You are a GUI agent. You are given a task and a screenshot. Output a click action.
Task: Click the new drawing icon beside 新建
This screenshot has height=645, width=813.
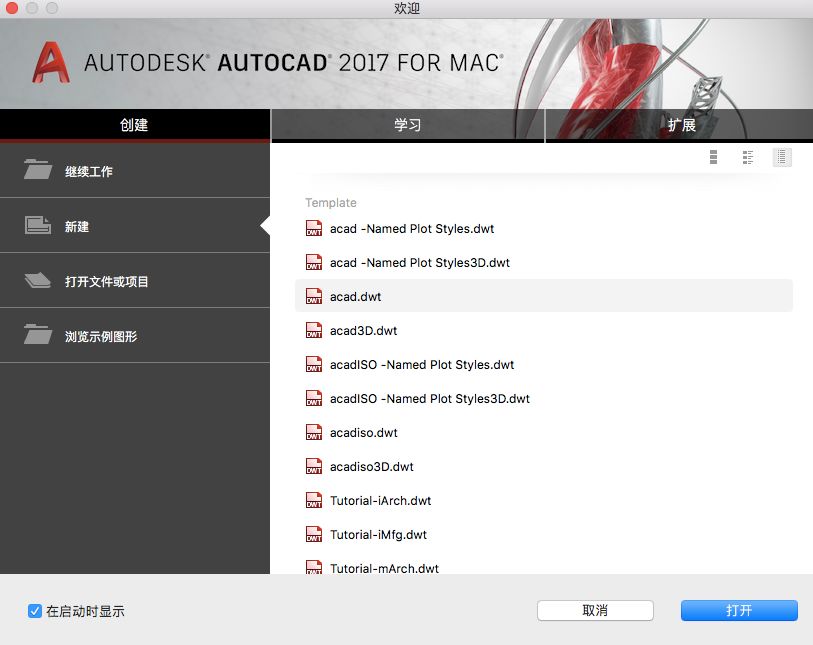(38, 226)
